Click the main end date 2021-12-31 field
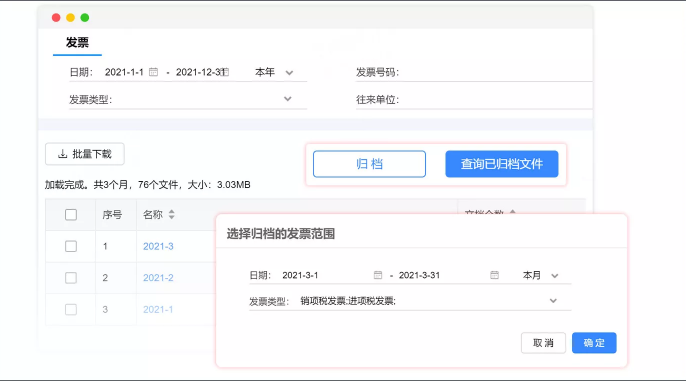 [x=201, y=72]
